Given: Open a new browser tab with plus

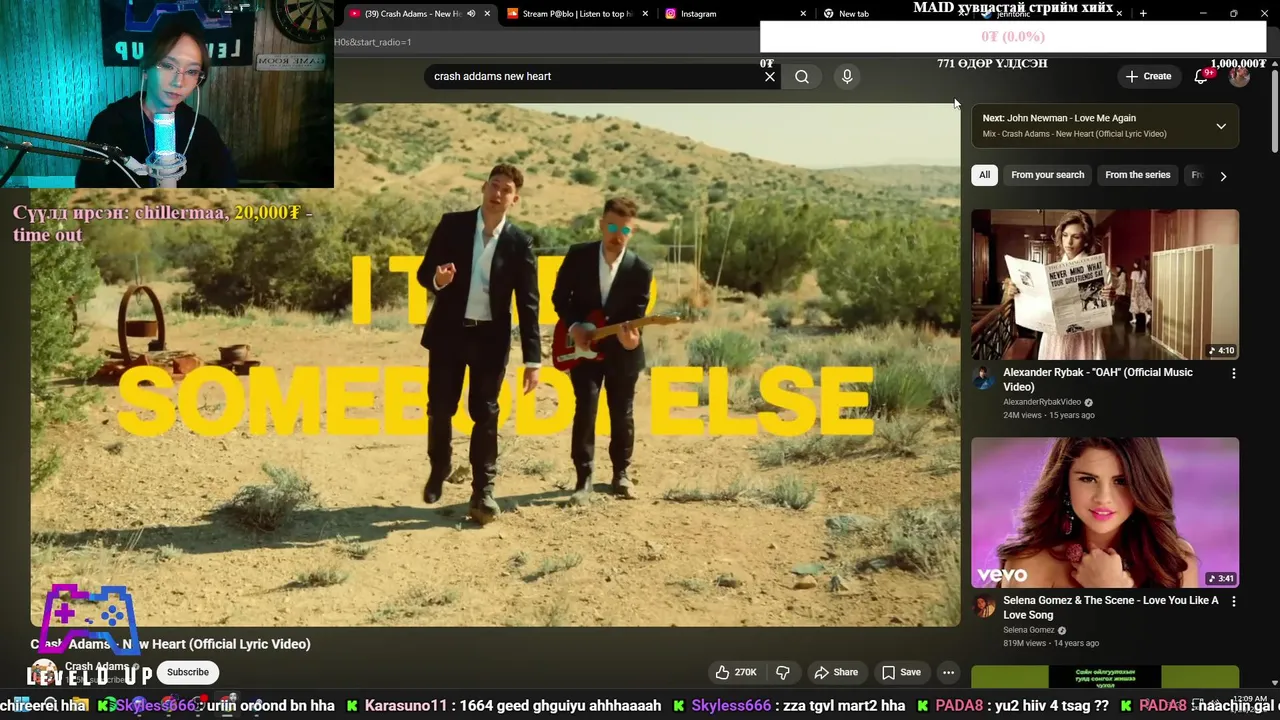Looking at the screenshot, I should pos(1143,14).
